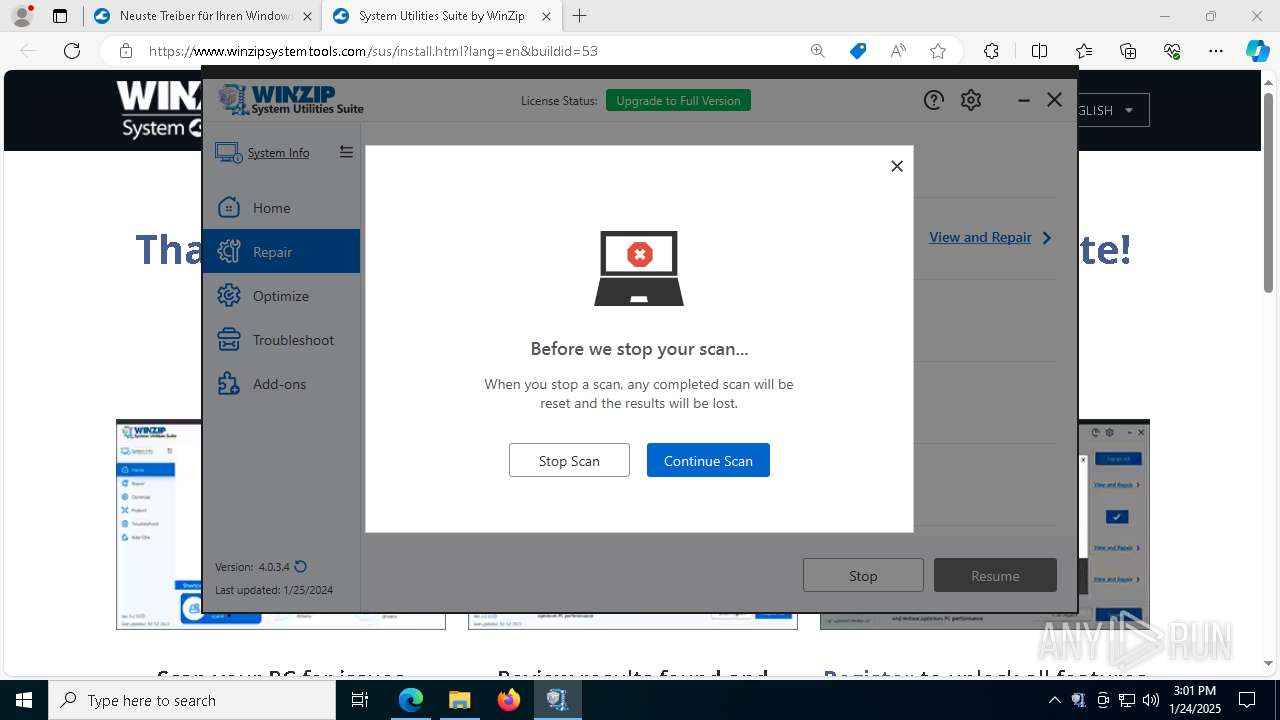Open browser essentials heart icon
The height and width of the screenshot is (720, 1280).
coord(1172,51)
